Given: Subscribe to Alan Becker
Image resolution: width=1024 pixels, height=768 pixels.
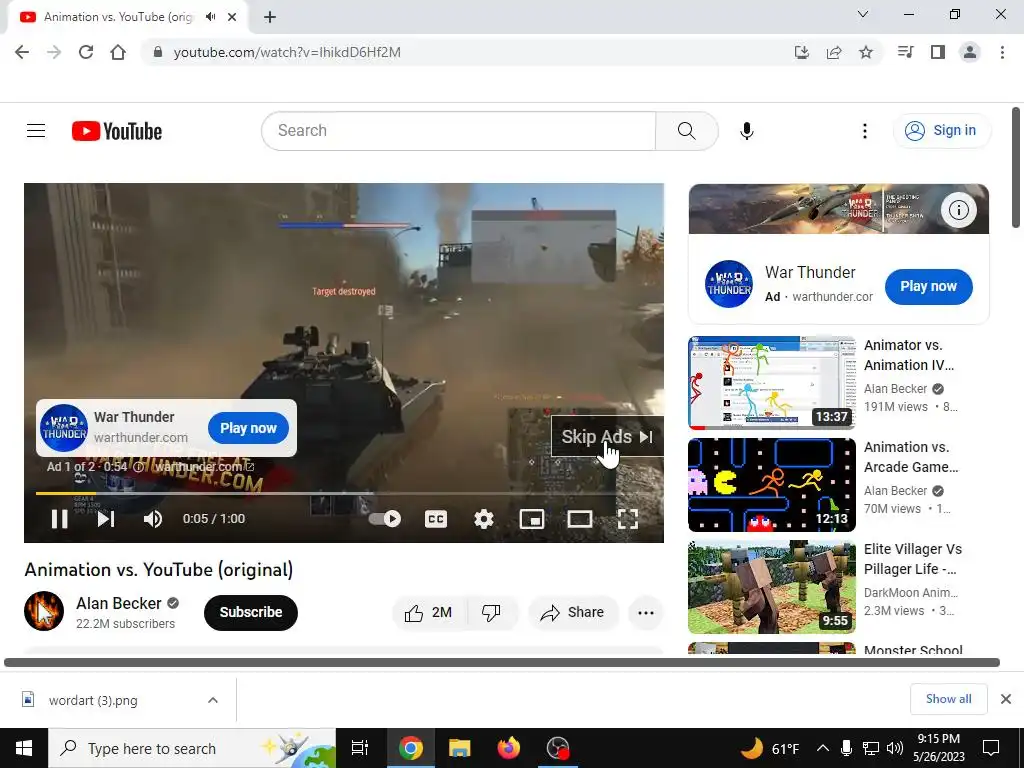Looking at the screenshot, I should [251, 613].
